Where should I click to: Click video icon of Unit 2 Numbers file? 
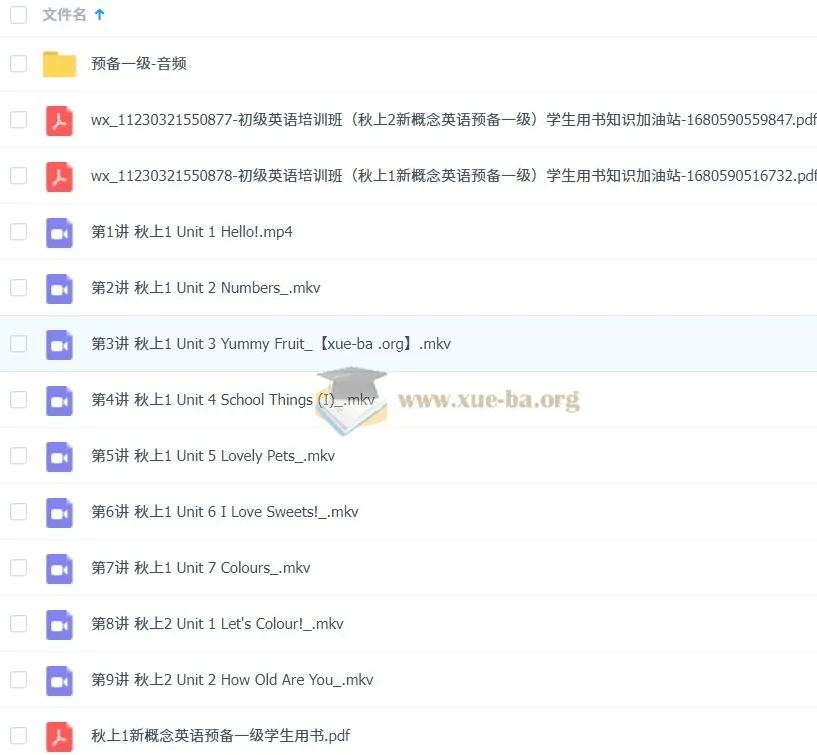(x=59, y=289)
